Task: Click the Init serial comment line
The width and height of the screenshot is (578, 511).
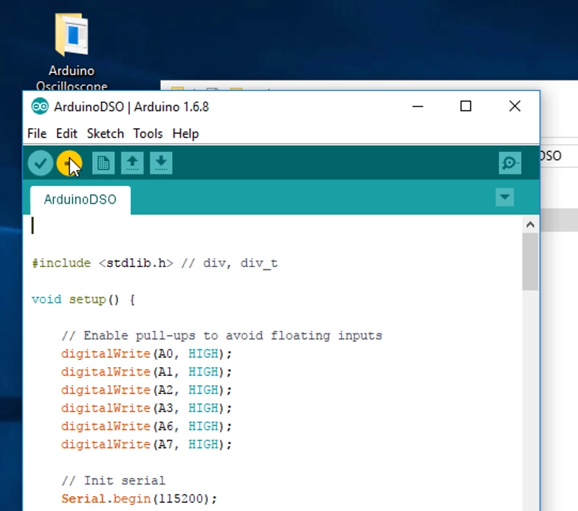Action: pos(114,481)
